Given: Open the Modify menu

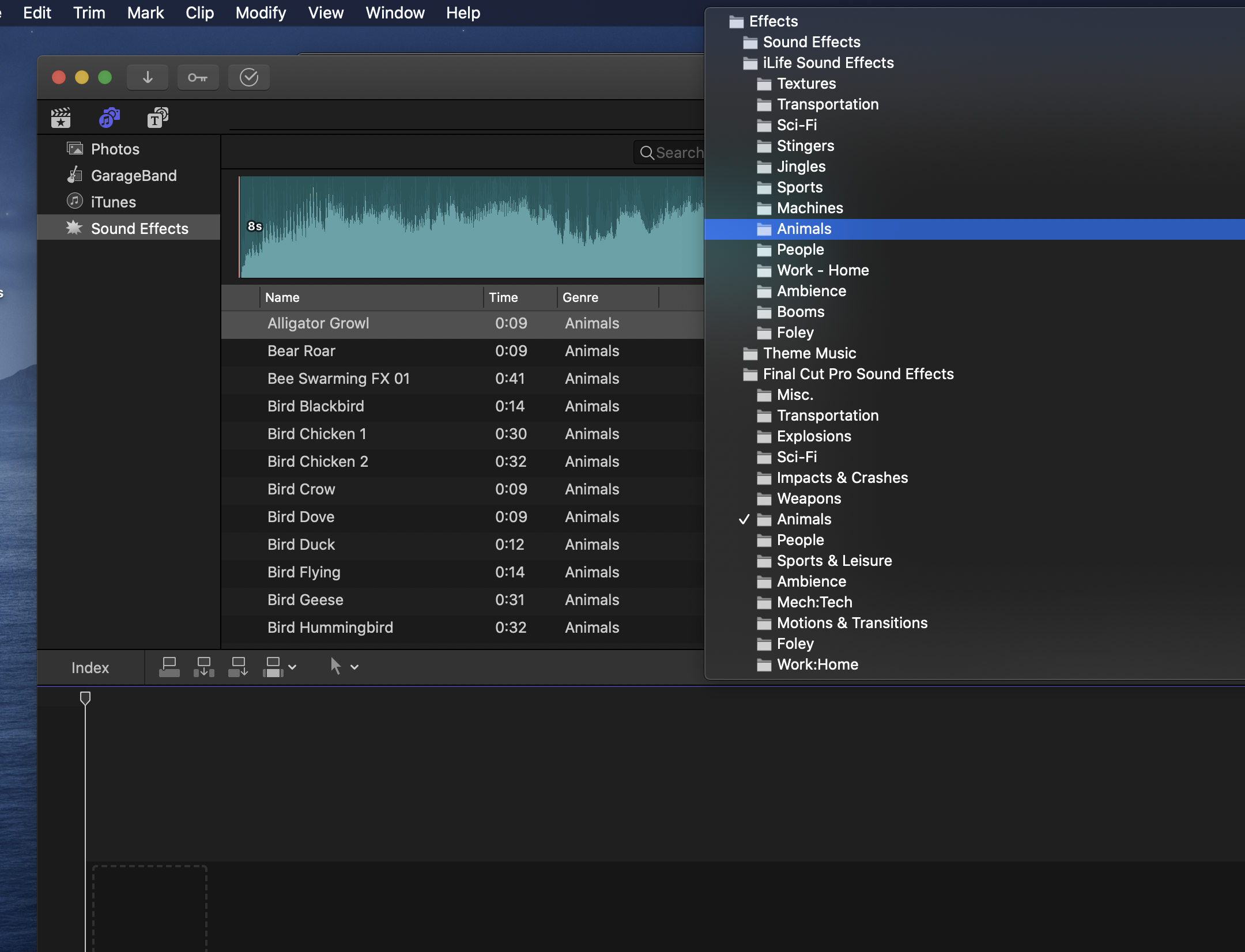Looking at the screenshot, I should pyautogui.click(x=261, y=13).
